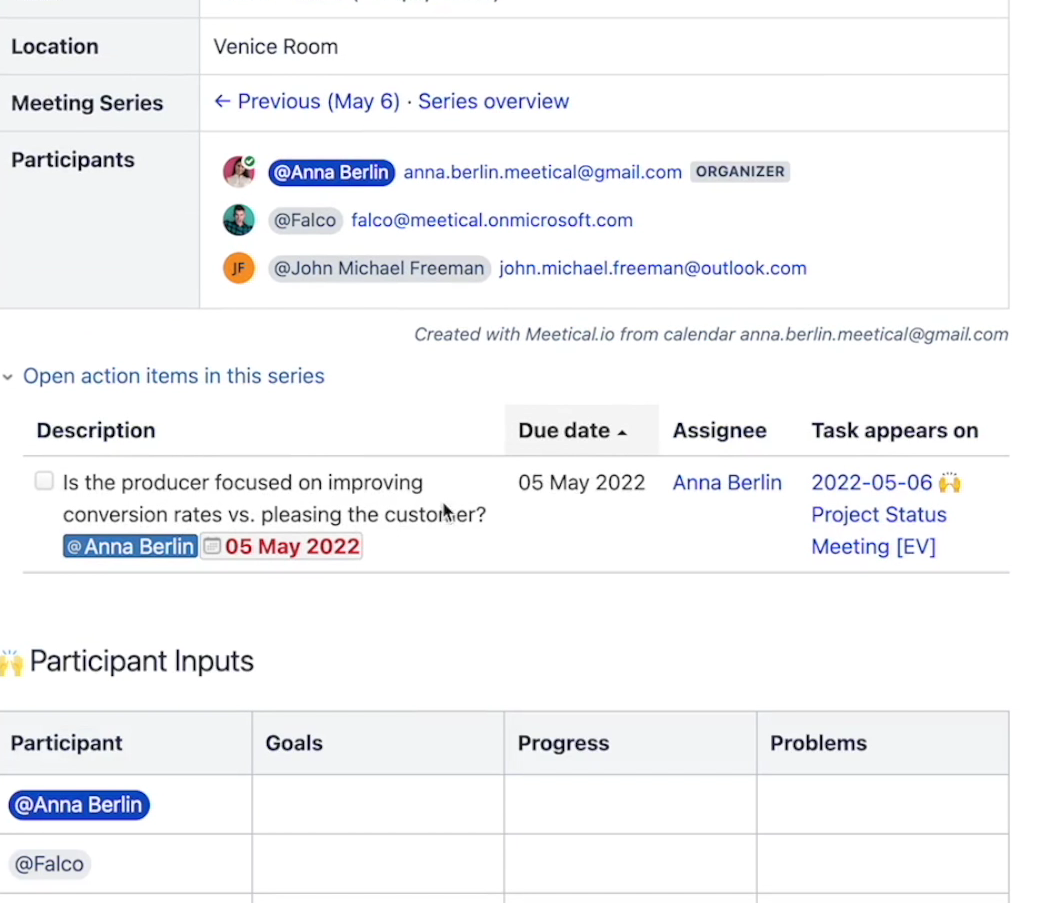Click the green status badge on Anna's avatar
The image size is (1060, 903).
pos(252,159)
